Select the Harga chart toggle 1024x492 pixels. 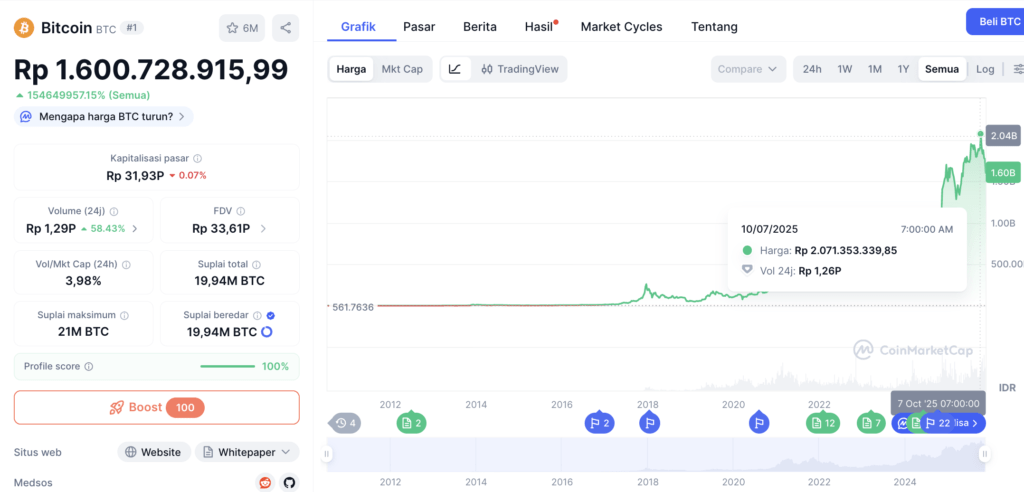(x=351, y=69)
